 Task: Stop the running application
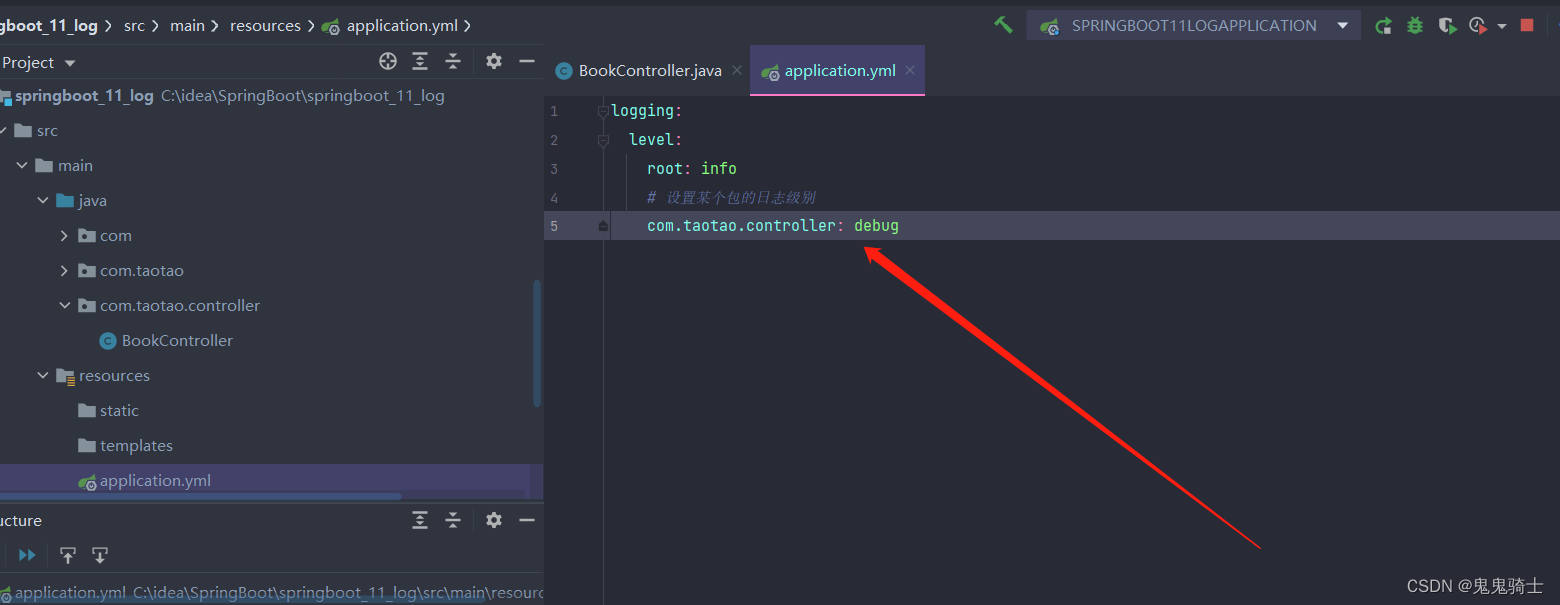[x=1527, y=25]
